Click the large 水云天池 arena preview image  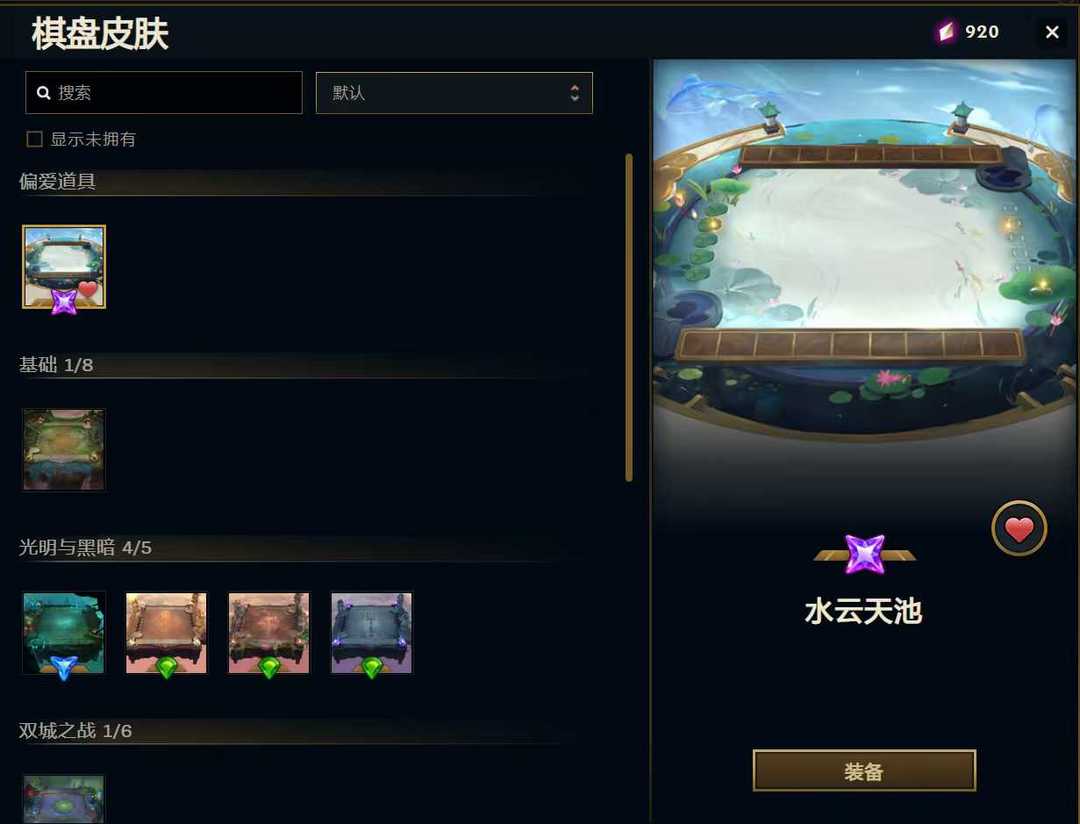click(864, 248)
